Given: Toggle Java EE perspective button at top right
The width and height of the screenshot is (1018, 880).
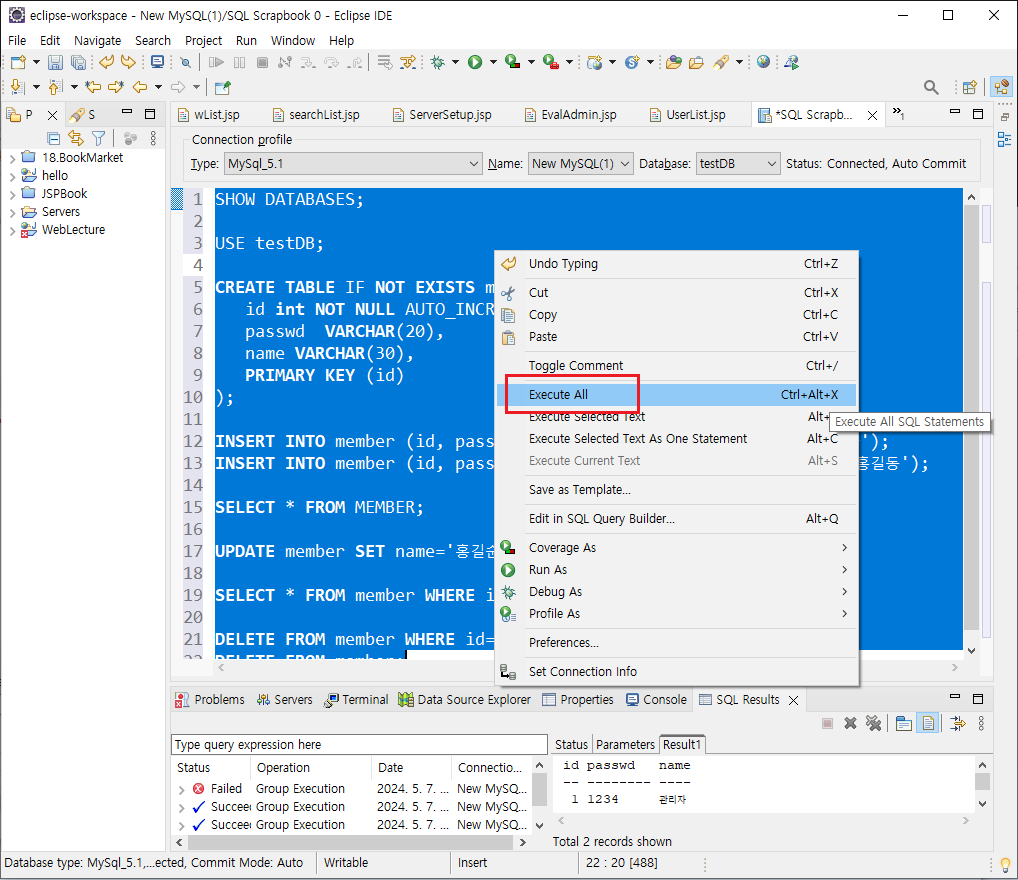Looking at the screenshot, I should (x=1000, y=87).
